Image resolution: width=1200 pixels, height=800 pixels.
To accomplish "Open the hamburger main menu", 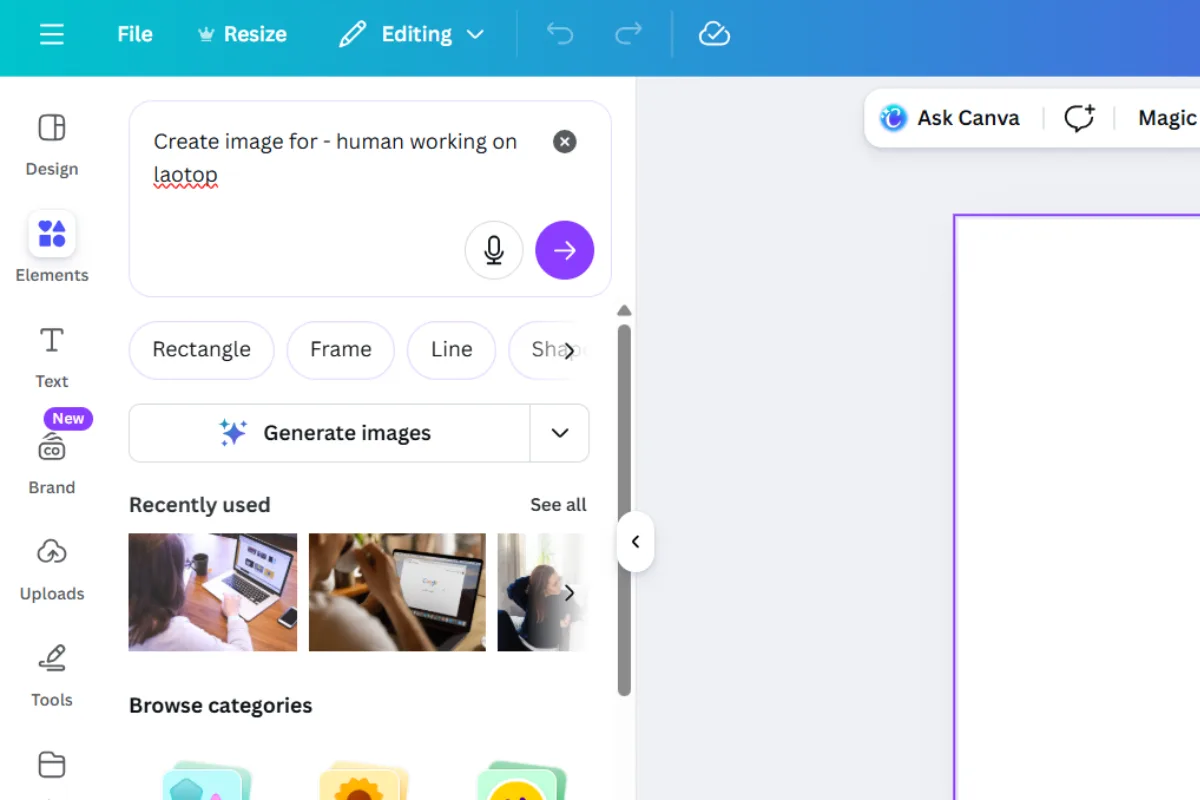I will pyautogui.click(x=51, y=33).
